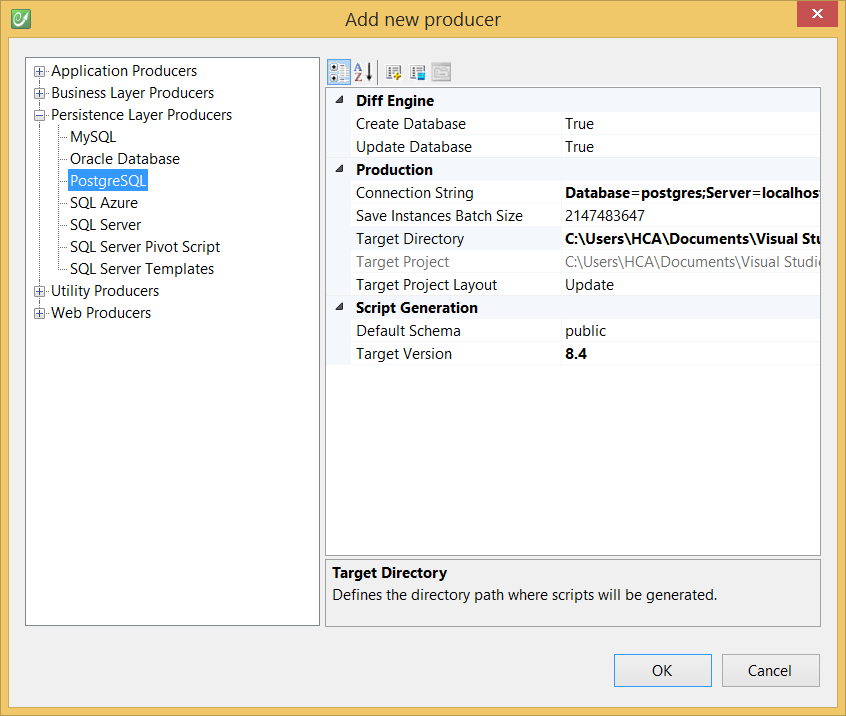
Task: Select MySQL producer in tree
Action: coord(93,137)
